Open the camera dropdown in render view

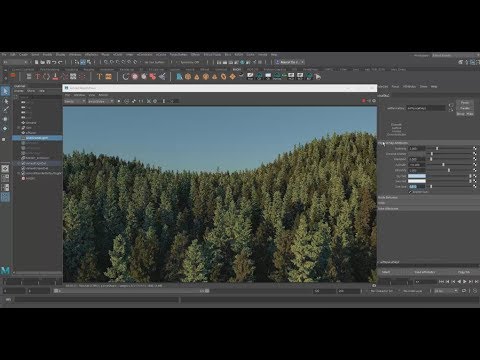[x=101, y=101]
